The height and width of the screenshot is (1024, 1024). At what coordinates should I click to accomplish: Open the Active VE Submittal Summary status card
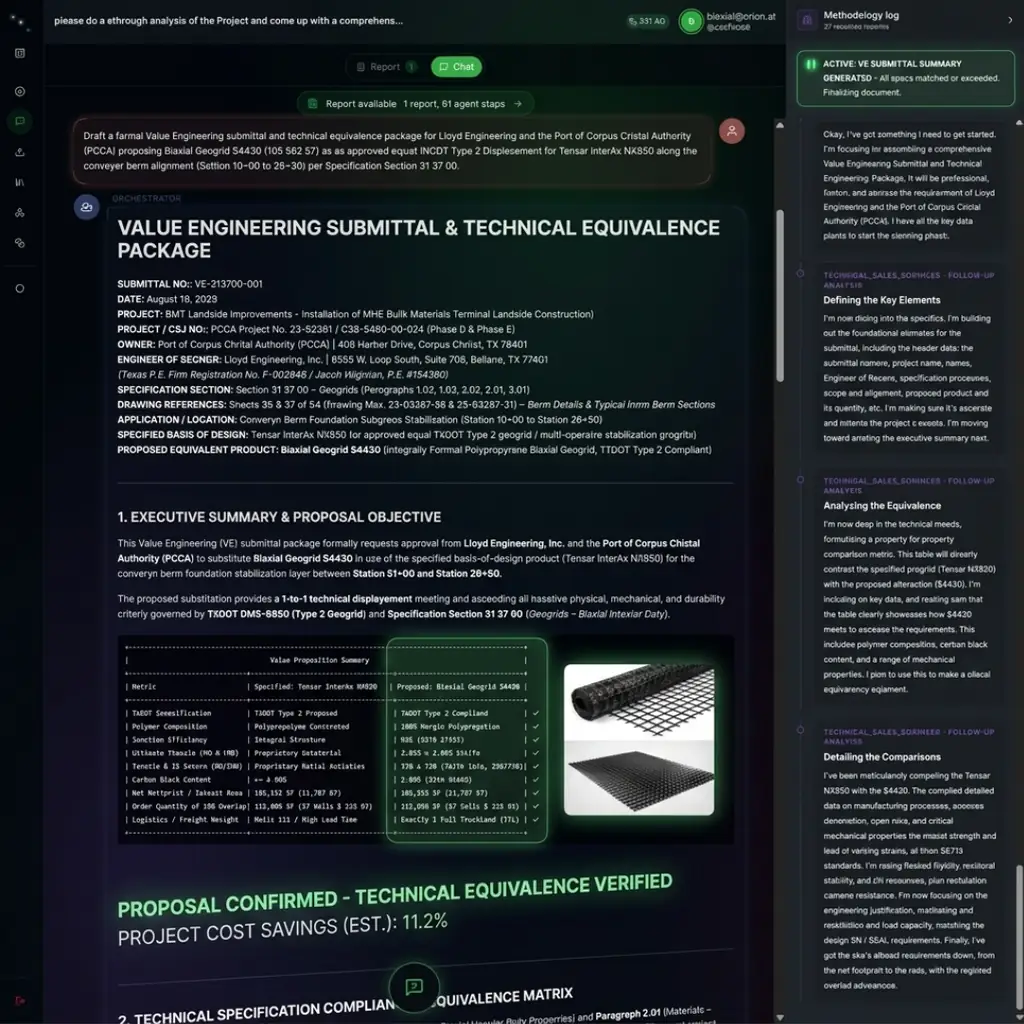905,78
